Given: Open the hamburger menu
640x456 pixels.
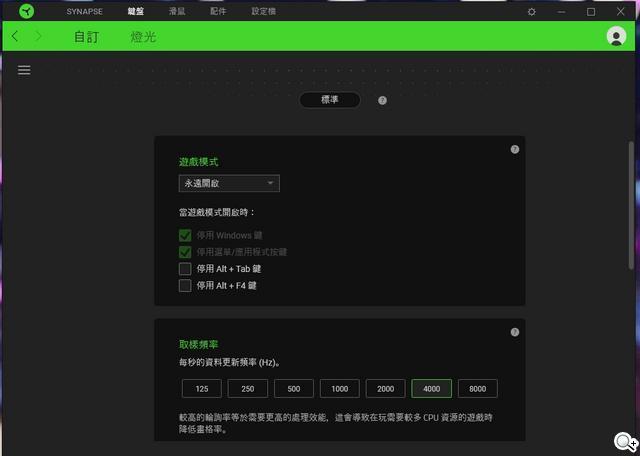Looking at the screenshot, I should pyautogui.click(x=24, y=70).
